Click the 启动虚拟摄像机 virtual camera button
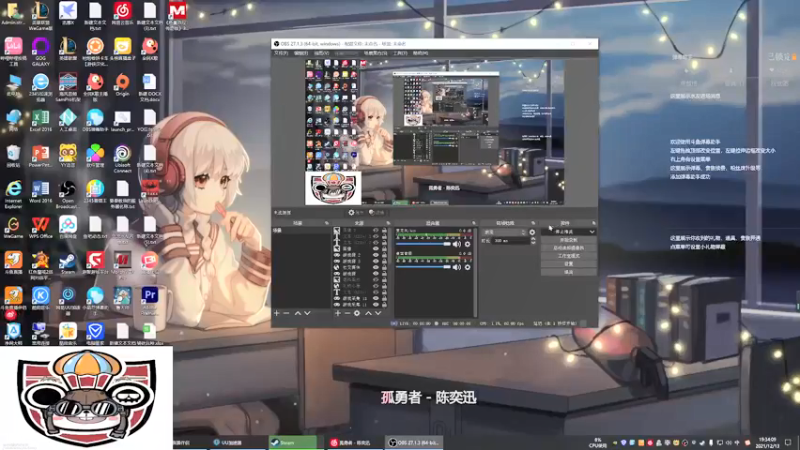 click(x=569, y=248)
